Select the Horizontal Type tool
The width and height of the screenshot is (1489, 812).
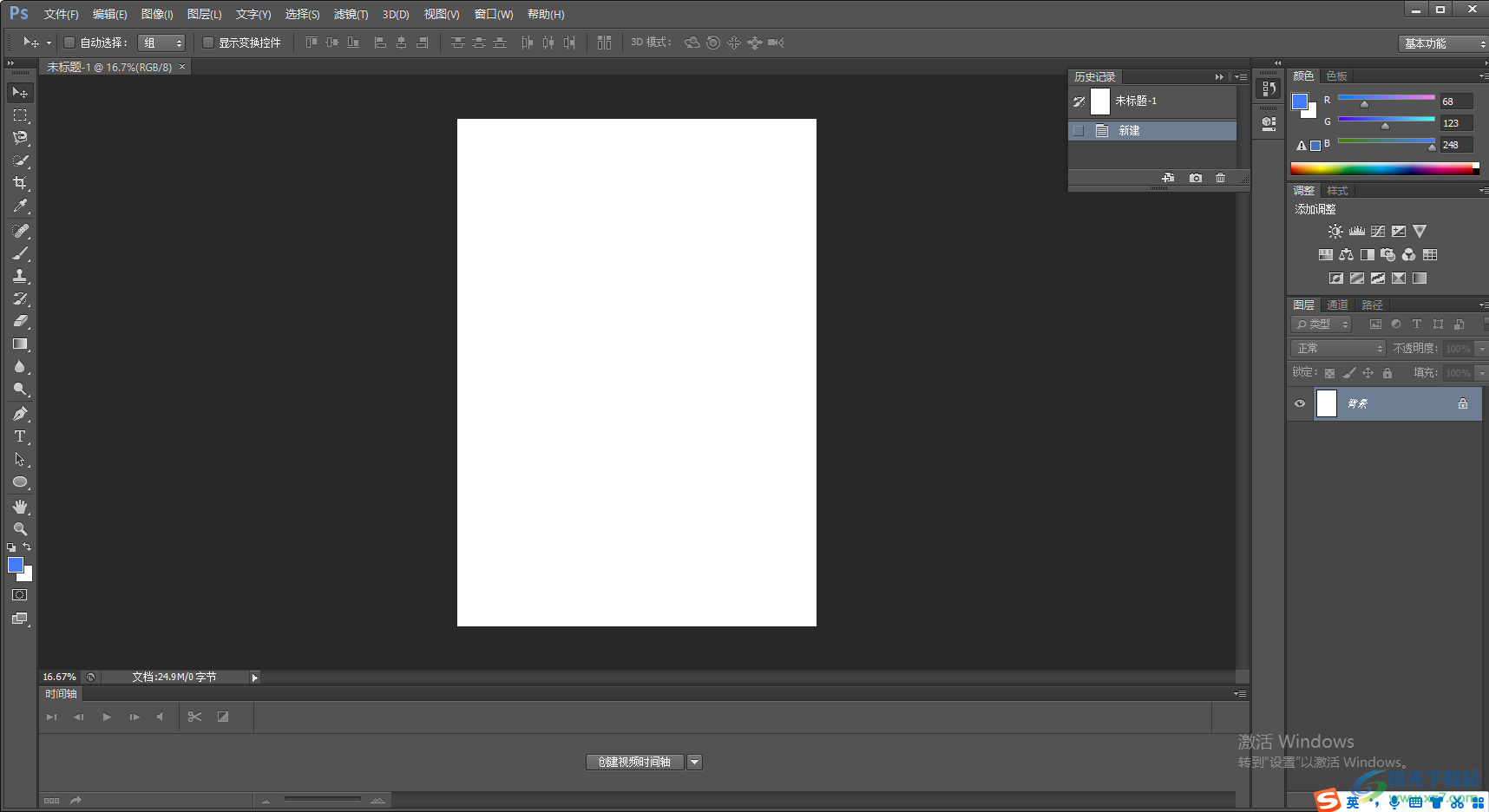point(20,436)
